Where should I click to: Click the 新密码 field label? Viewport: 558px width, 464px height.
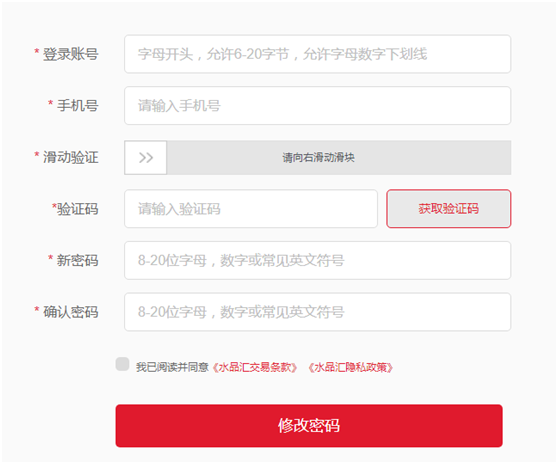pyautogui.click(x=78, y=260)
